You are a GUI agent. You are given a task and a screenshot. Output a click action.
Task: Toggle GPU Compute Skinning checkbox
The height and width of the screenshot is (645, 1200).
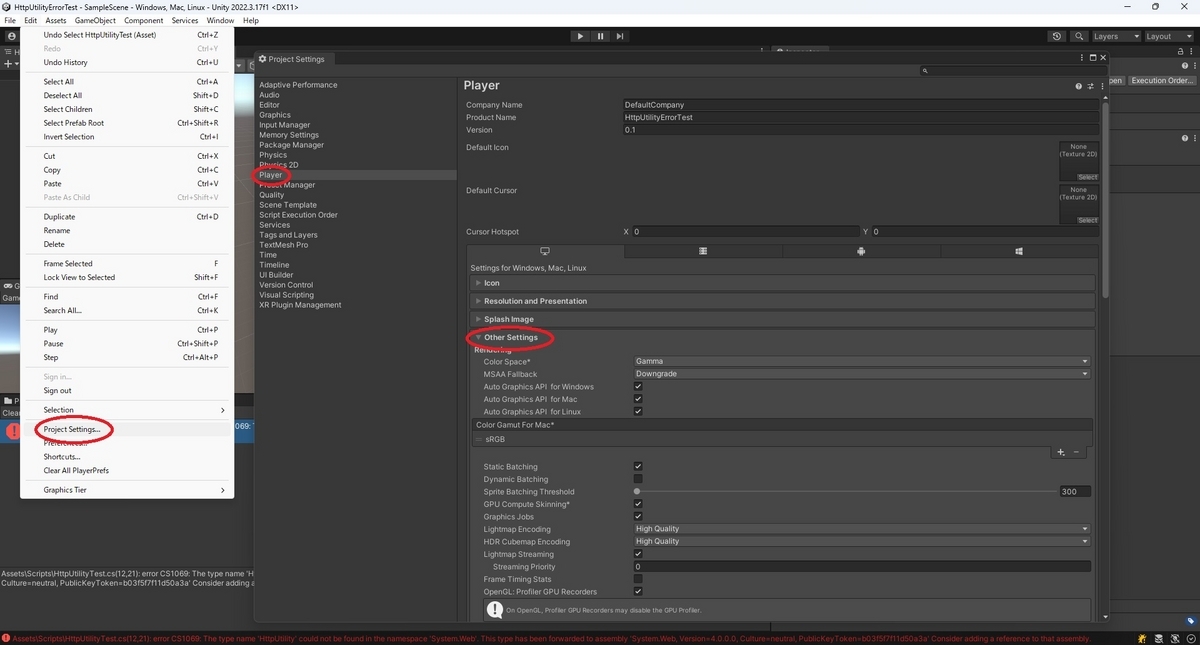(x=638, y=504)
